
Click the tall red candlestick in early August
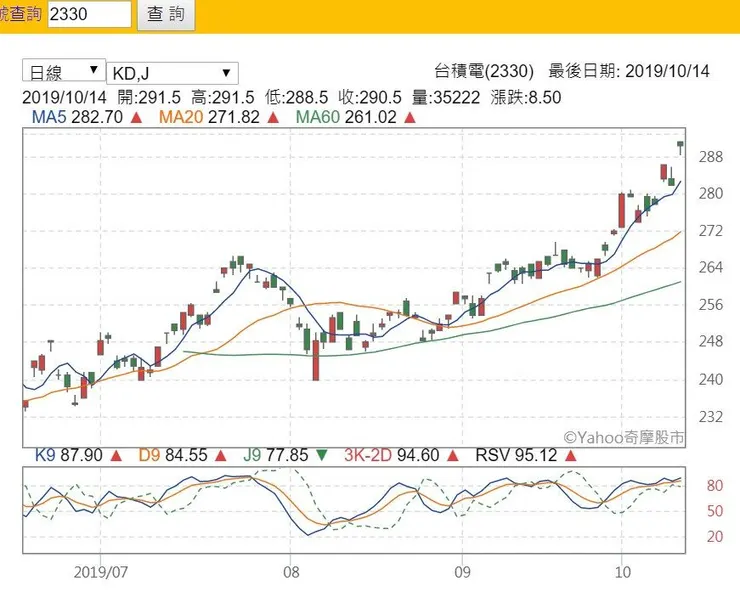316,360
